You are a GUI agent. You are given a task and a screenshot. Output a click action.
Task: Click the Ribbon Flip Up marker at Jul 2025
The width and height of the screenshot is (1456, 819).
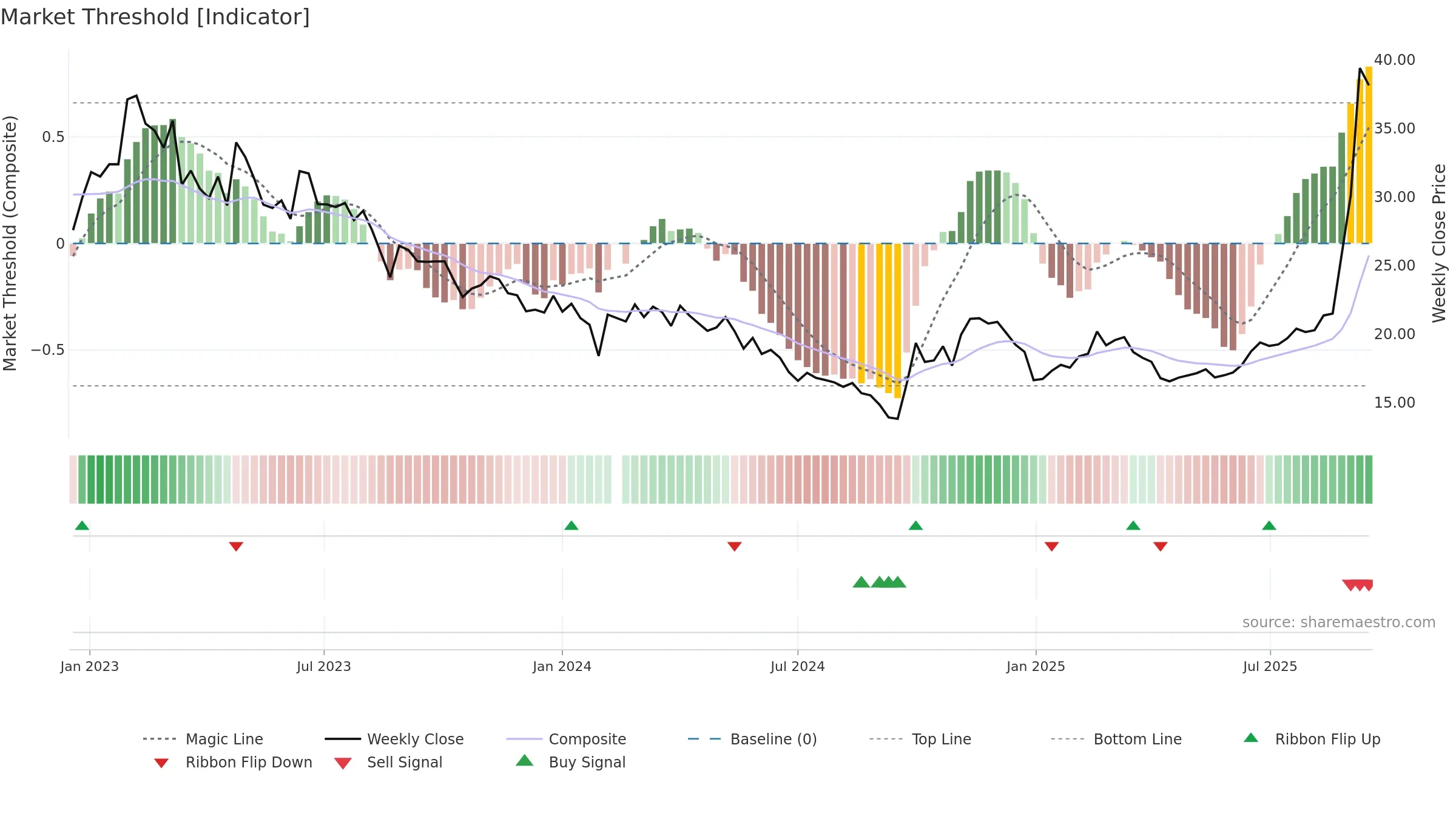click(x=1269, y=525)
